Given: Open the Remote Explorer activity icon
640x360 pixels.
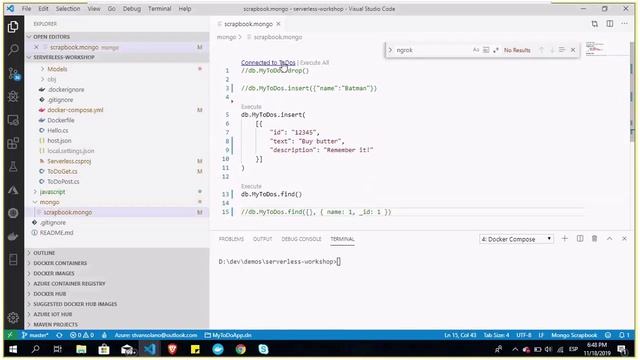Looking at the screenshot, I should tap(13, 120).
